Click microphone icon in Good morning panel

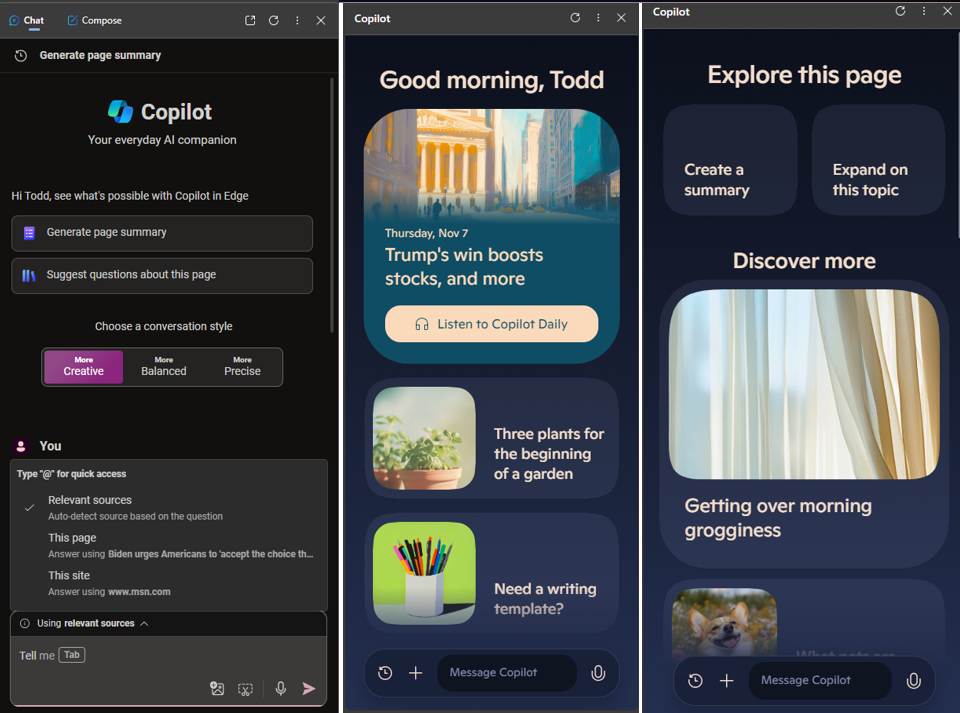coord(598,673)
